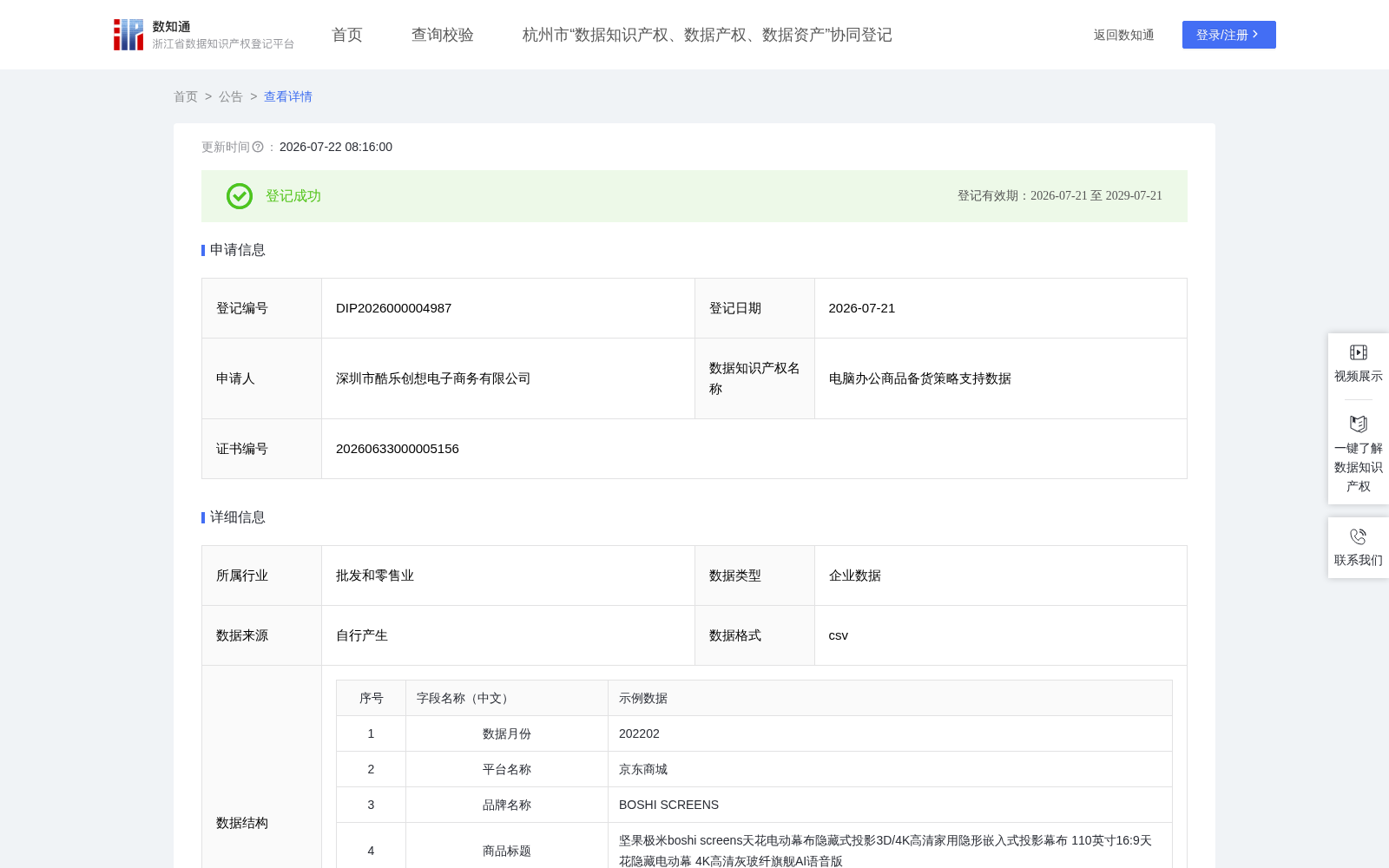
Task: Click the 详细信息 section heading
Action: point(237,517)
